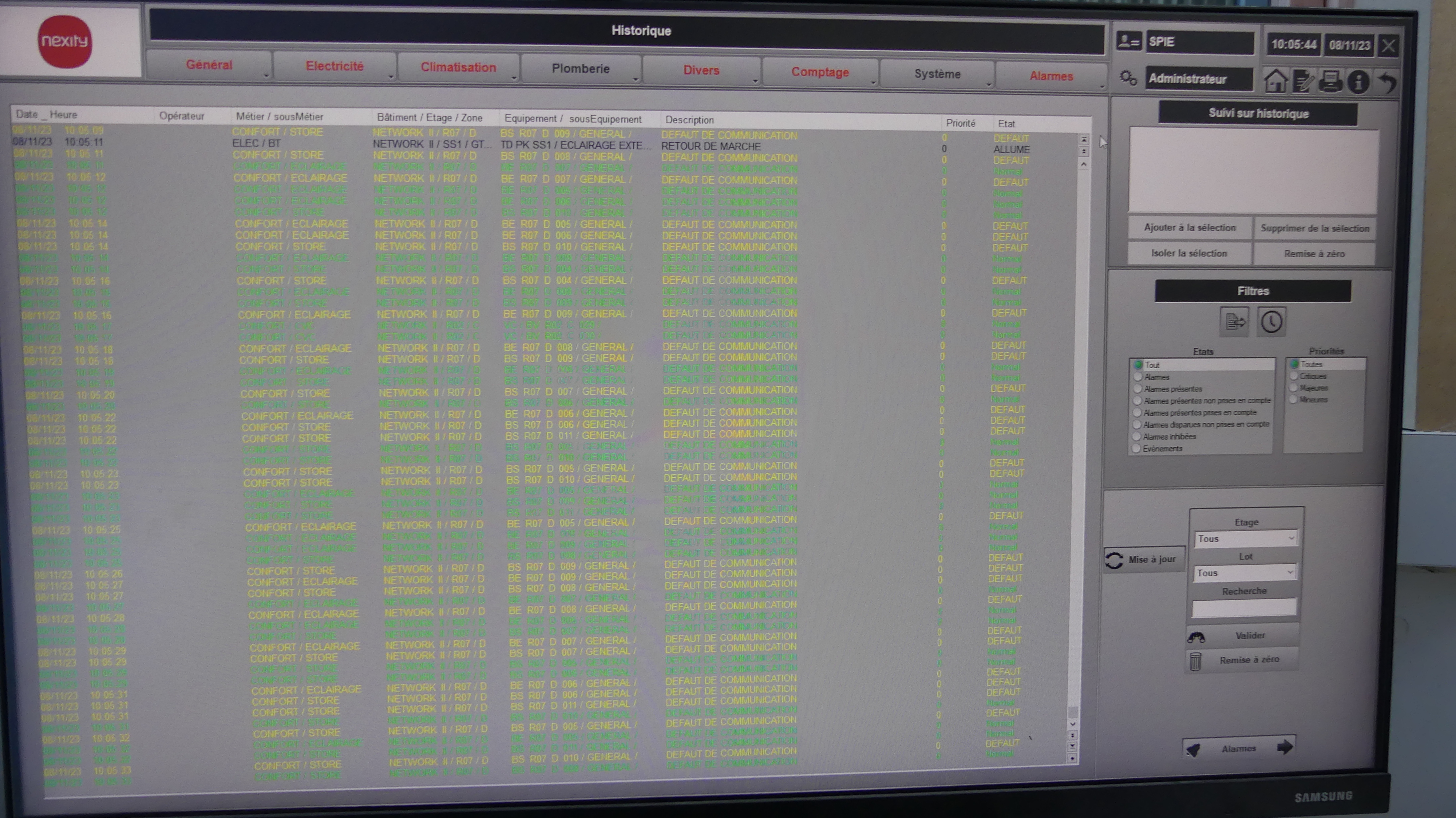Expand the Climatisation menu arrow
Viewport: 1456px width, 818px height.
514,78
